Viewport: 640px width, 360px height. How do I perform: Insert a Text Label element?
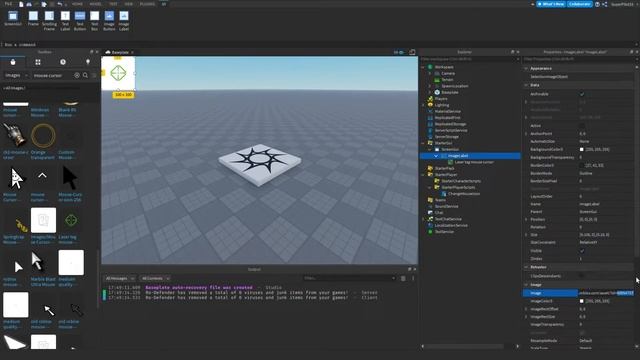[x=65, y=21]
